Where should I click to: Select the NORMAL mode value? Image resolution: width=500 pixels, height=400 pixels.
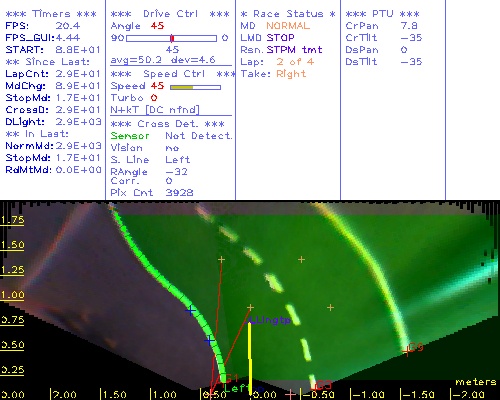(288, 26)
